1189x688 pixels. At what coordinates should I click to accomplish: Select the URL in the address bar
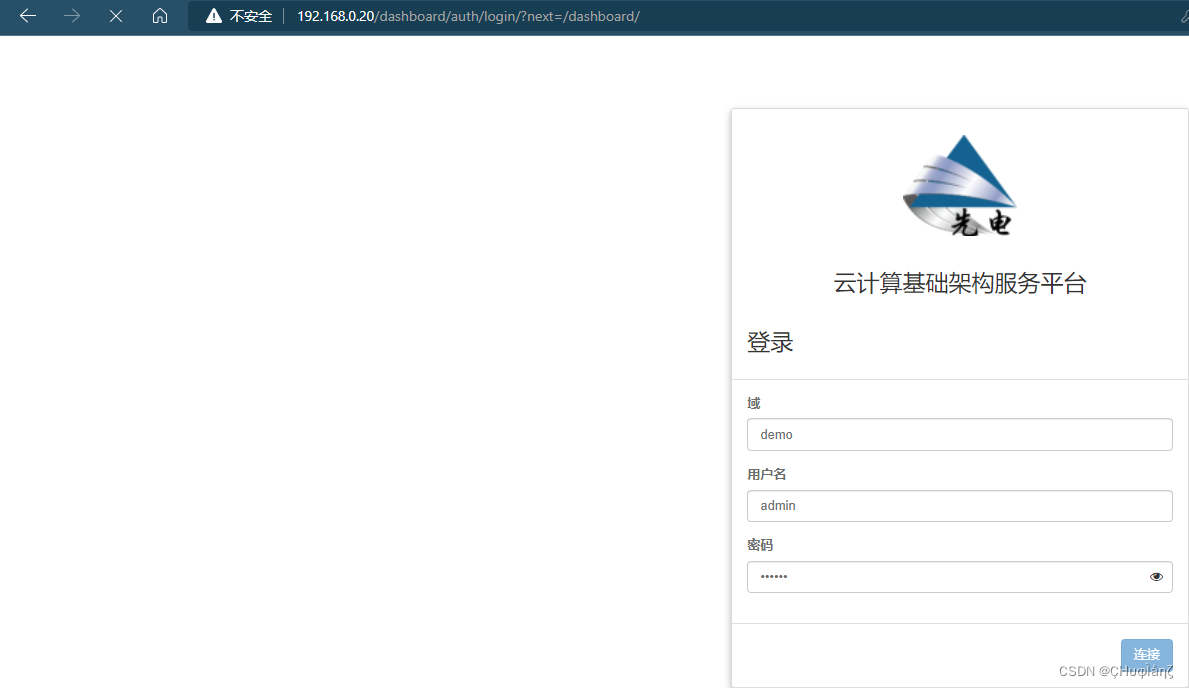pyautogui.click(x=468, y=16)
